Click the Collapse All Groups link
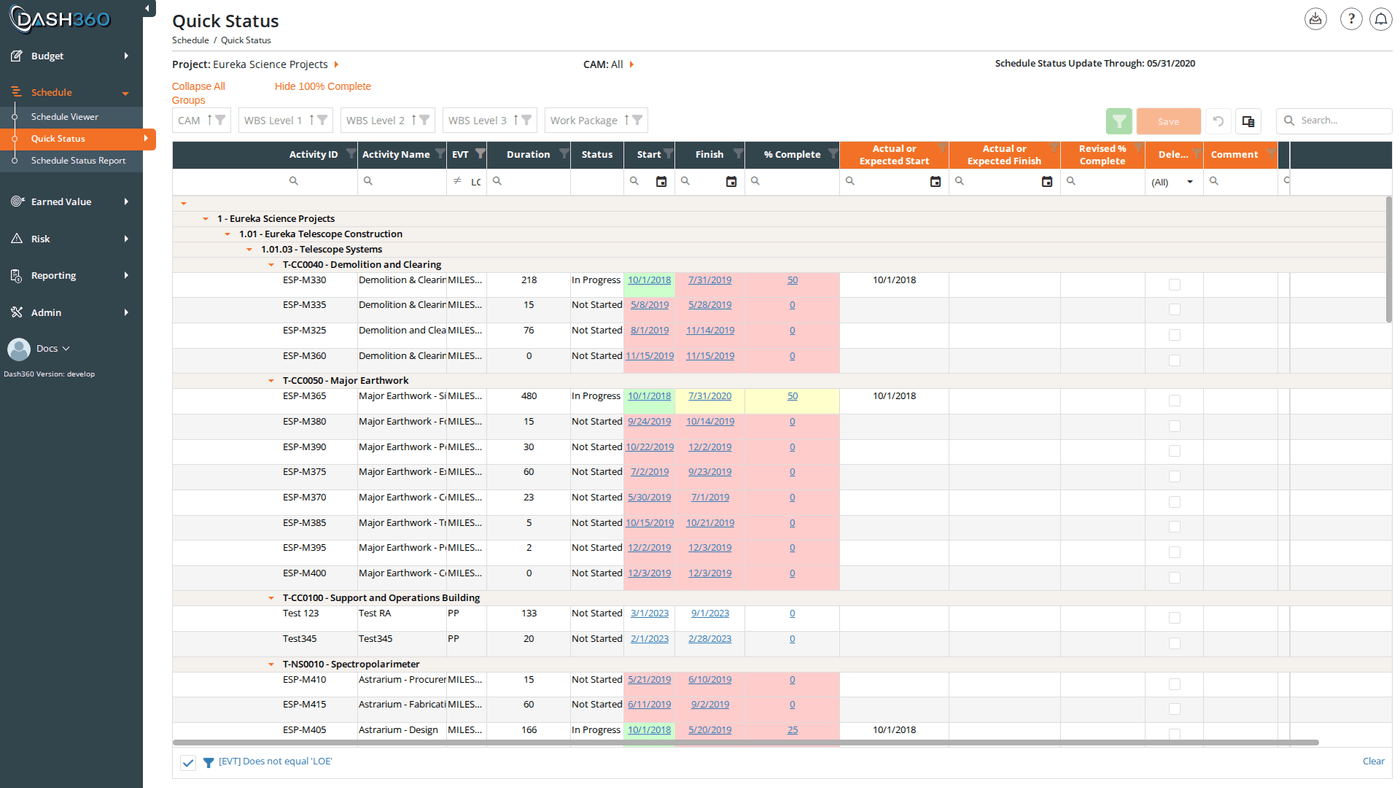This screenshot has height=788, width=1400. click(x=198, y=93)
